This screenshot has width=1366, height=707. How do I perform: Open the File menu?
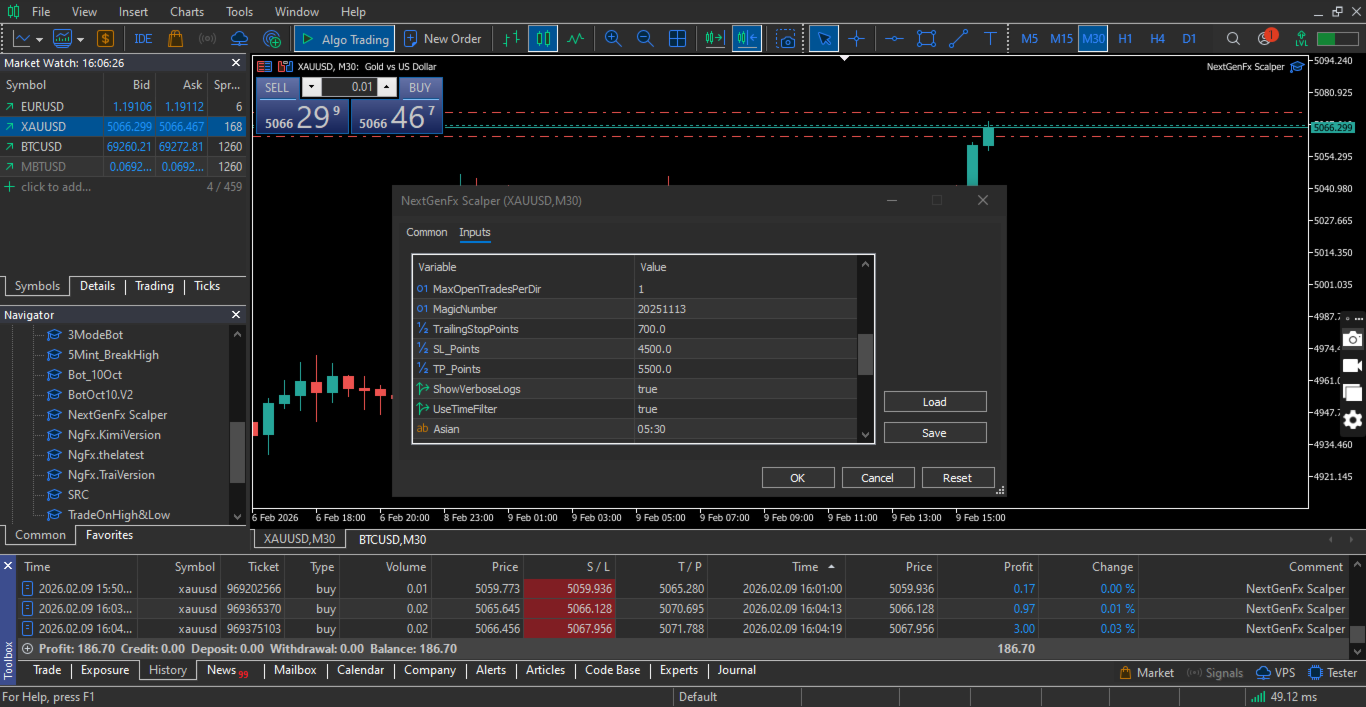point(41,12)
